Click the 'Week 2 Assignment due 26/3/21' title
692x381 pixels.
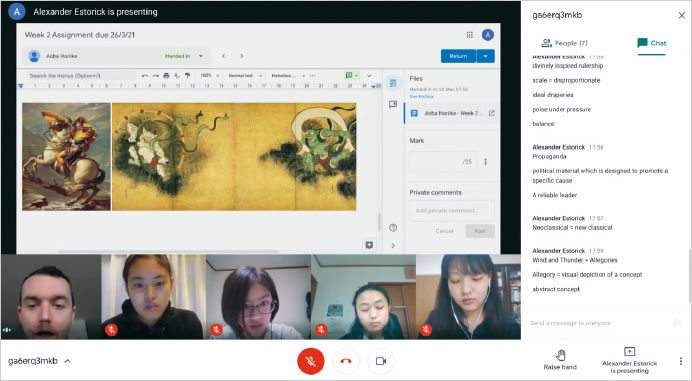pos(79,35)
